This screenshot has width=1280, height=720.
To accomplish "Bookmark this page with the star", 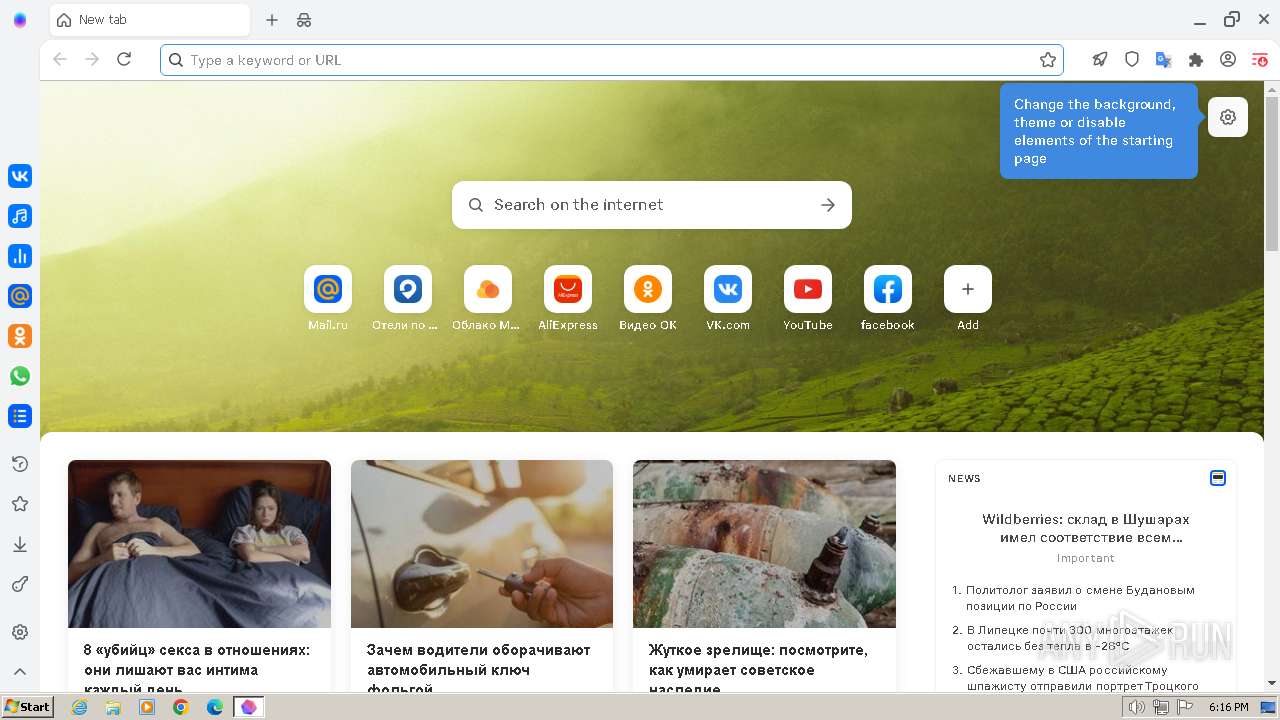I will (1048, 60).
